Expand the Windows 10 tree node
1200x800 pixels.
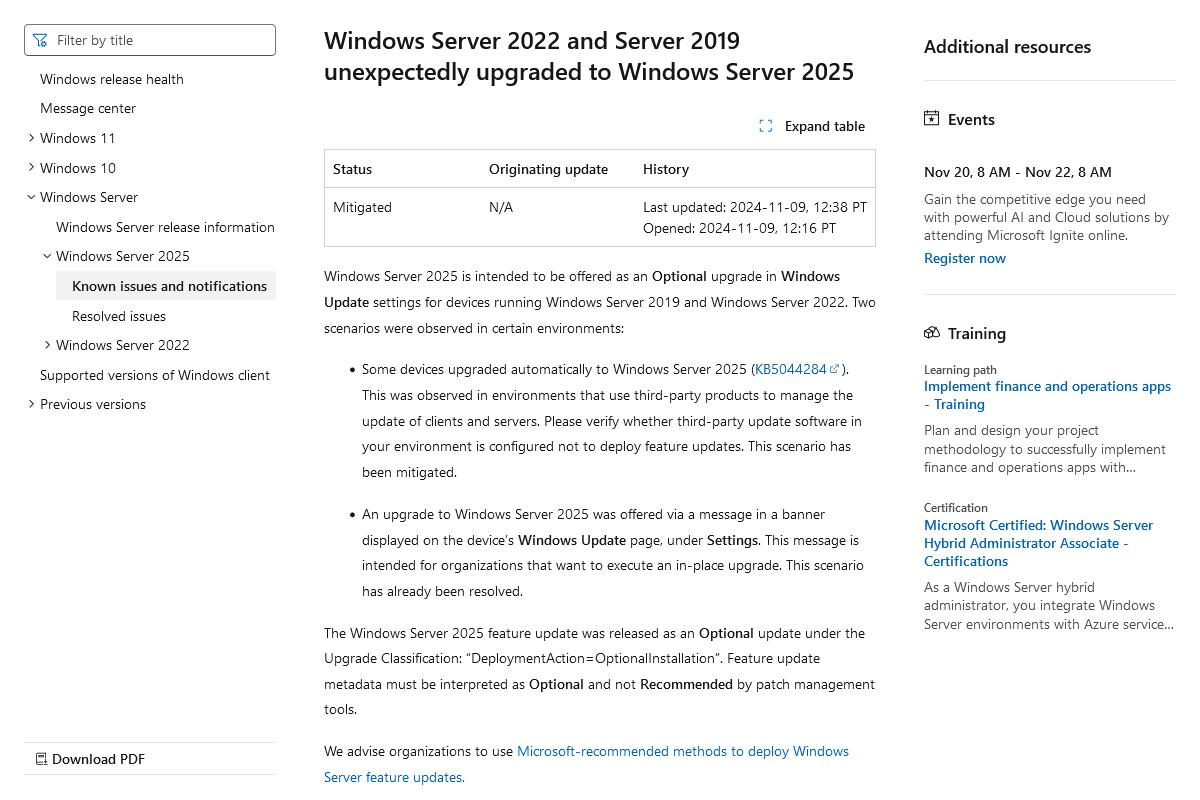point(31,167)
